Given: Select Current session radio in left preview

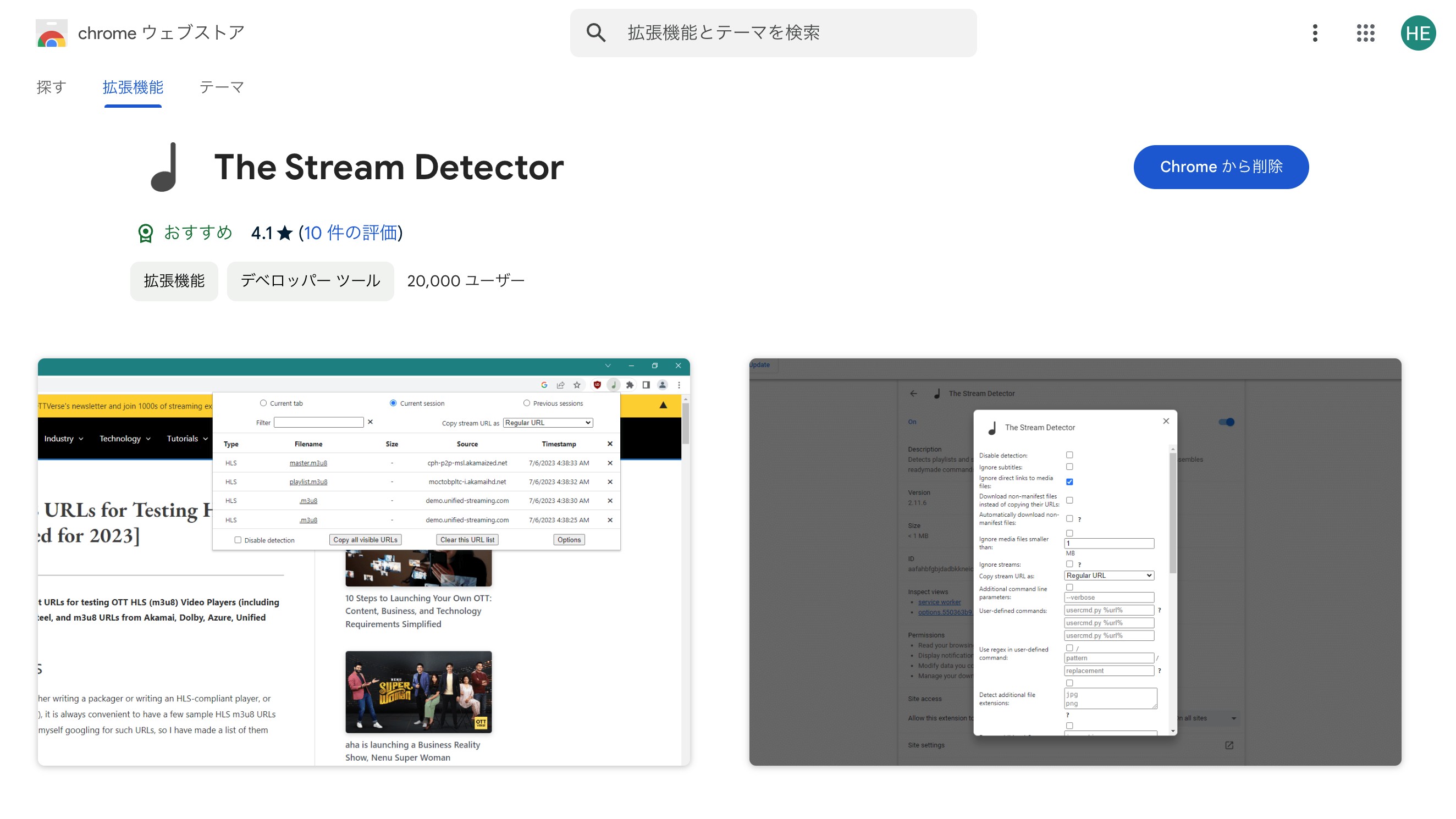Looking at the screenshot, I should pos(393,403).
